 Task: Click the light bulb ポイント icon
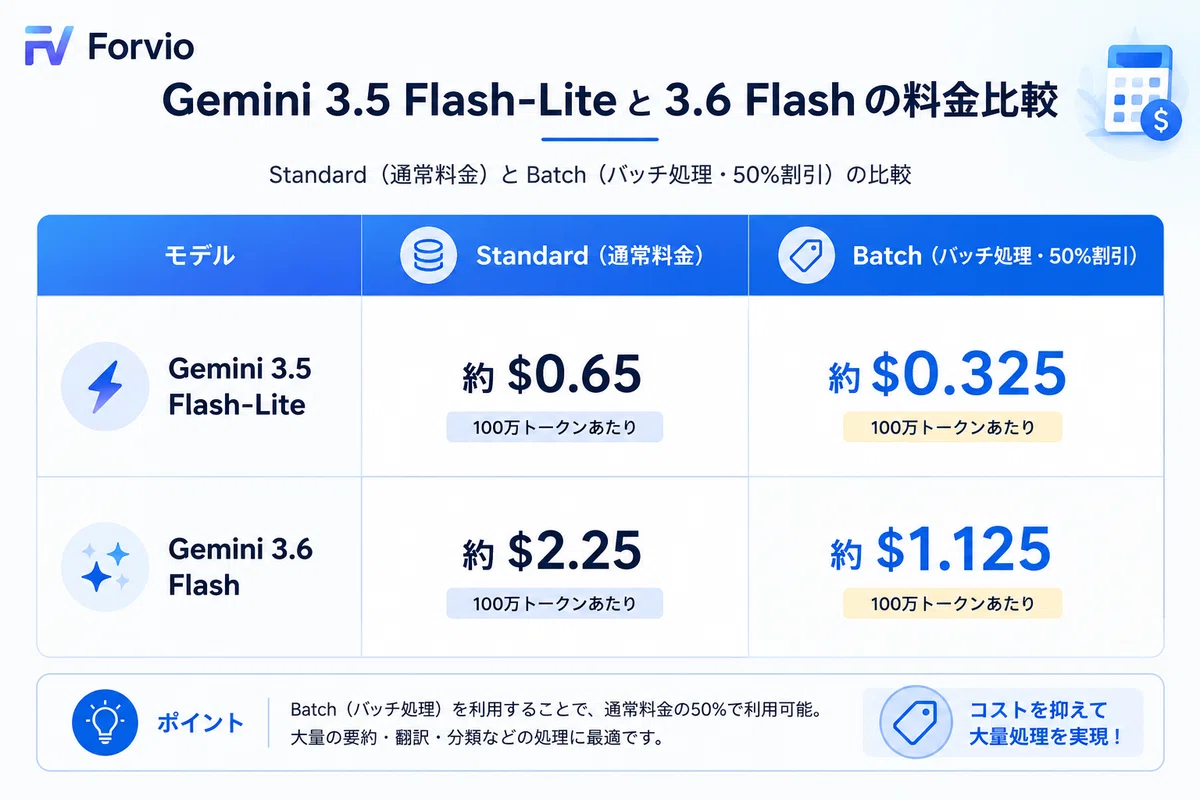click(104, 723)
